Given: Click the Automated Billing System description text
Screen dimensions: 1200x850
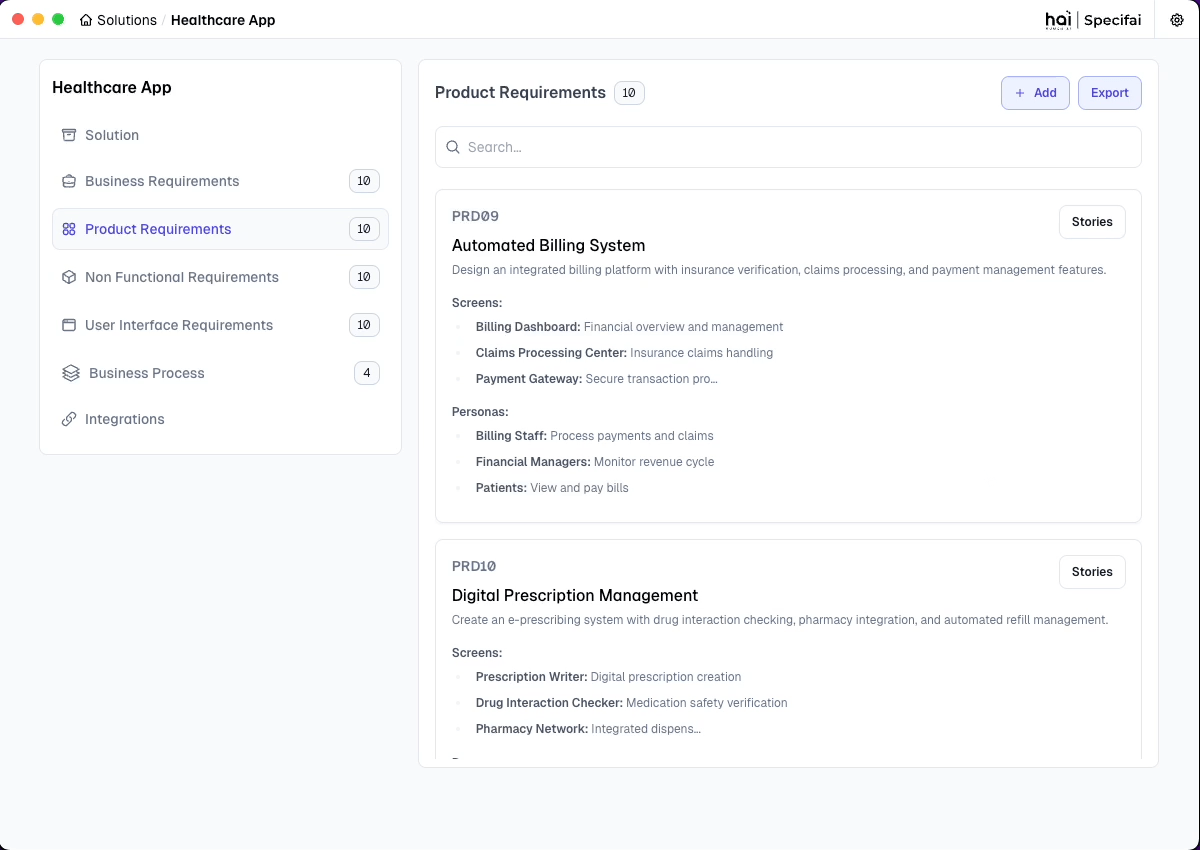Looking at the screenshot, I should point(779,270).
